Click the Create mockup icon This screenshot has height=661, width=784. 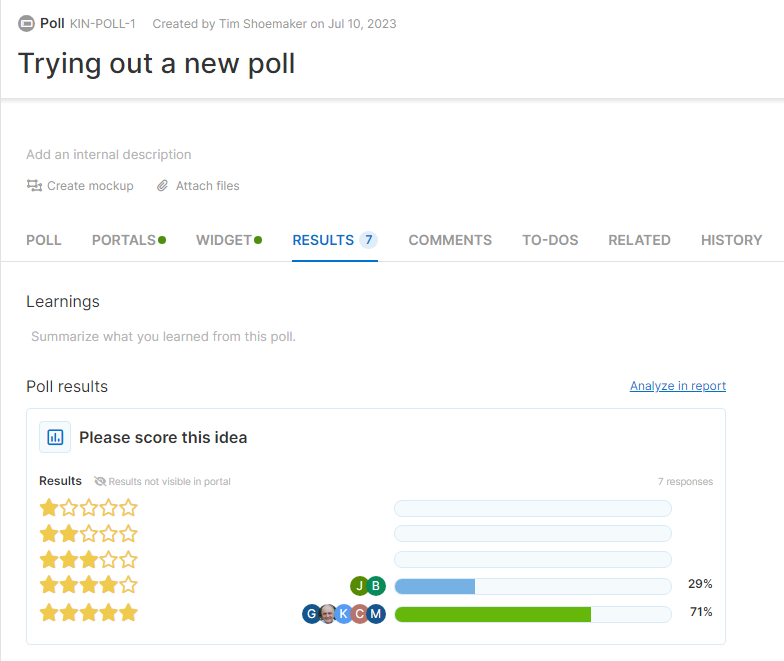(x=34, y=186)
